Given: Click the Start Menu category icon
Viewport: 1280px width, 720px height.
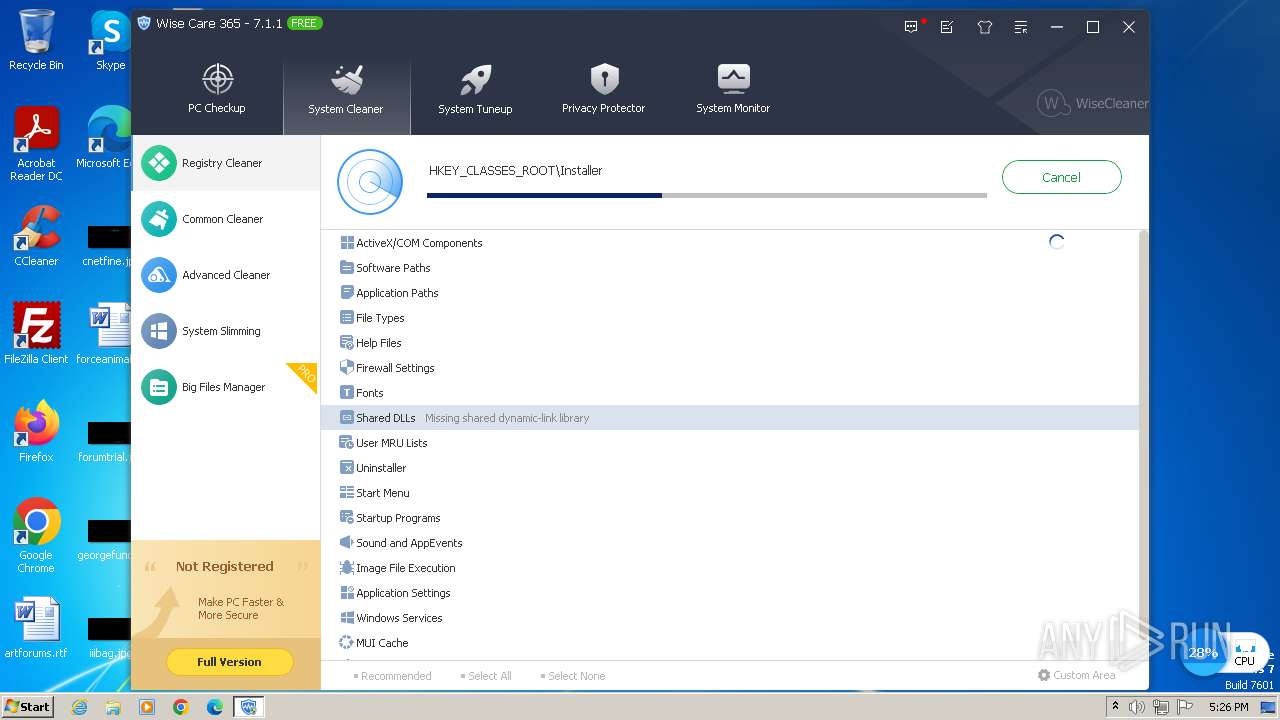Looking at the screenshot, I should [347, 493].
